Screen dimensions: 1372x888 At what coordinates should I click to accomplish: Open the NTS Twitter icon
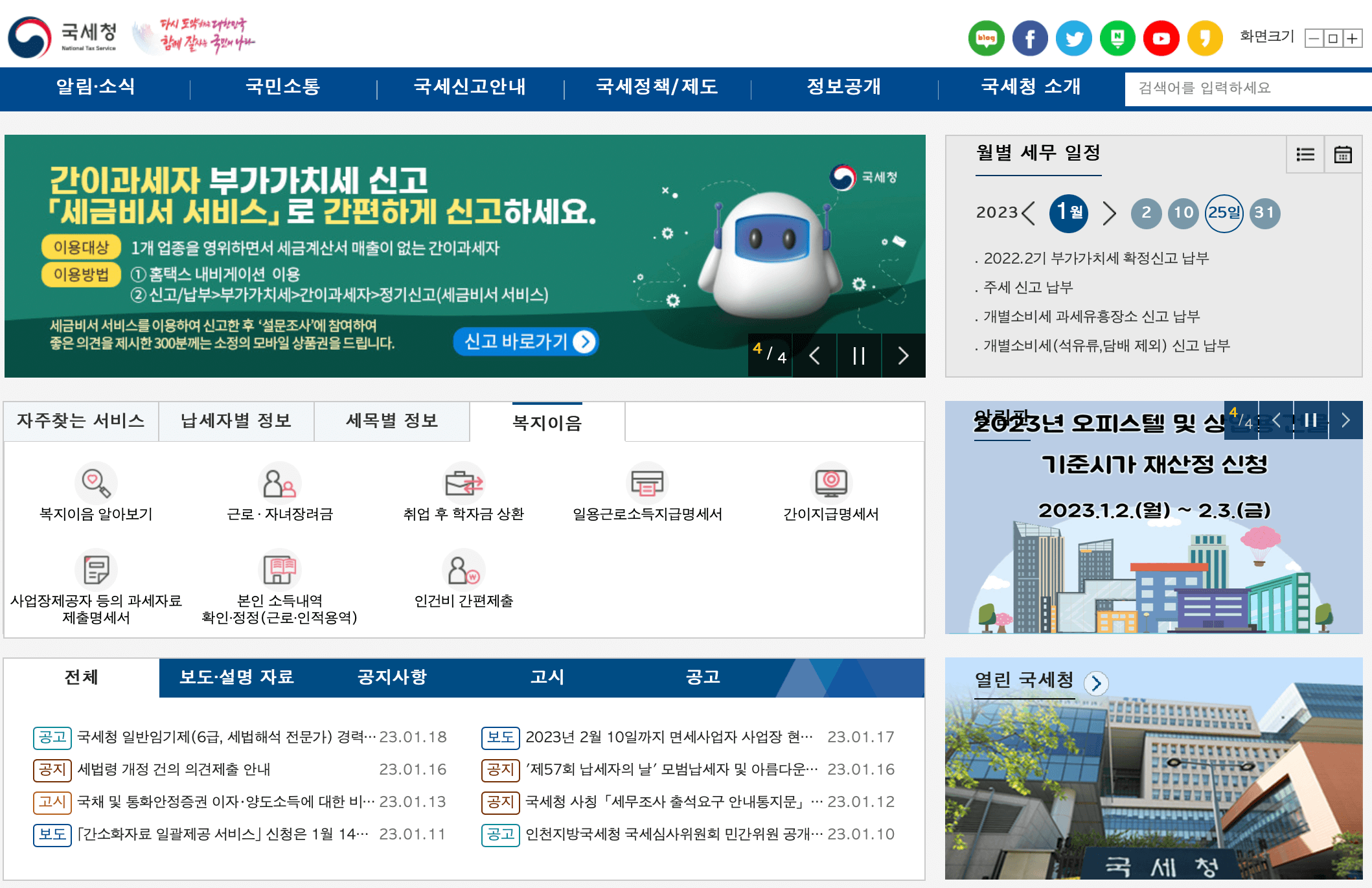[x=1073, y=37]
